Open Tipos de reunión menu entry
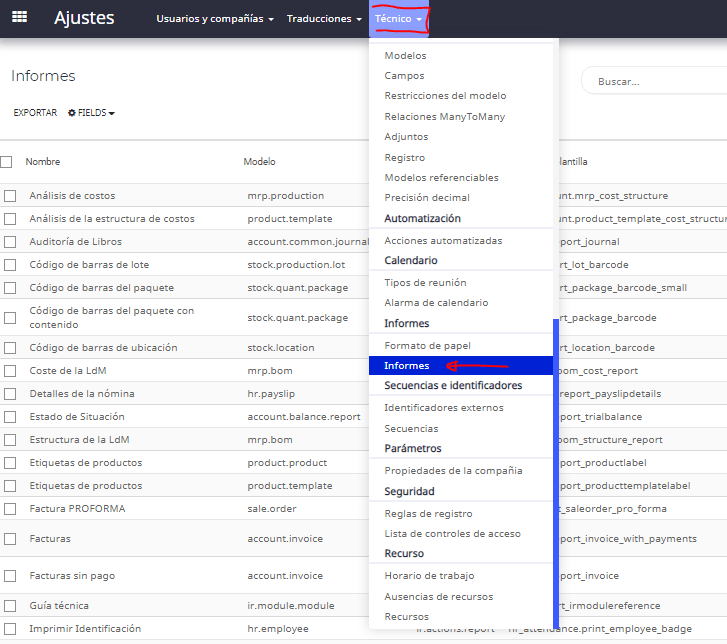 tap(425, 282)
